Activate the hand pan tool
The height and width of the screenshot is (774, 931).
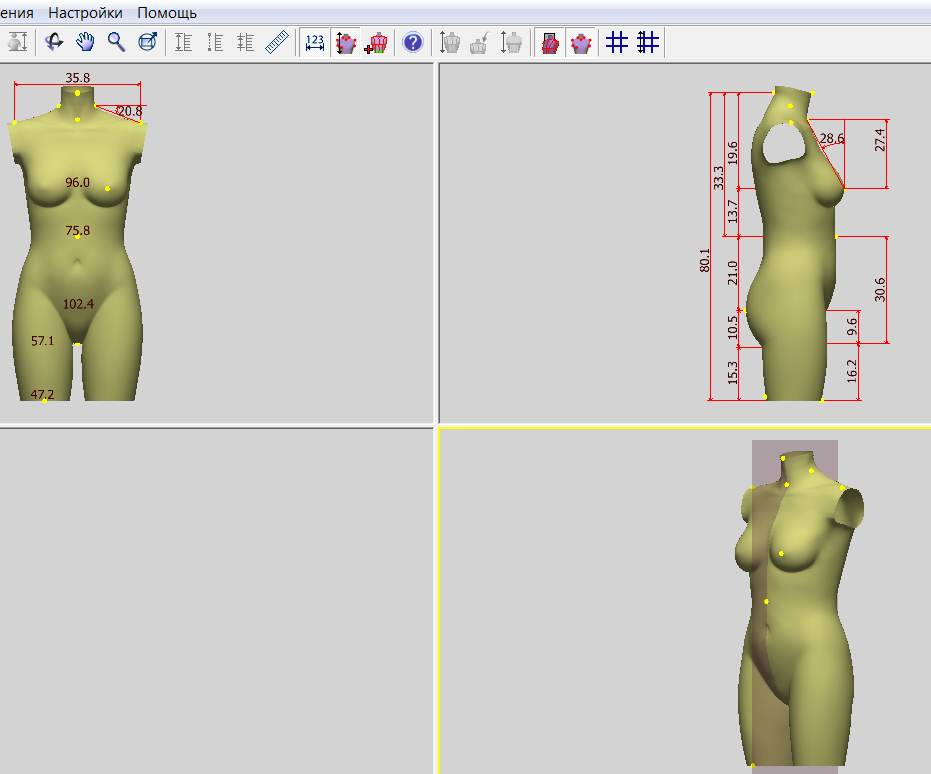coord(85,42)
